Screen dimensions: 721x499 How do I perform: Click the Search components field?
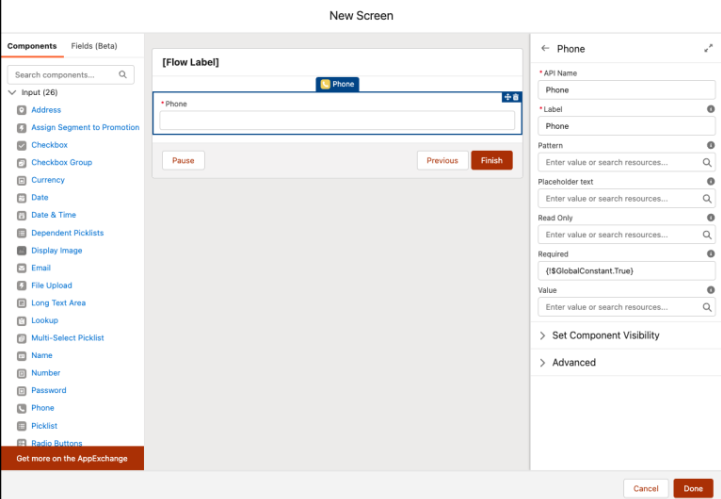point(71,75)
